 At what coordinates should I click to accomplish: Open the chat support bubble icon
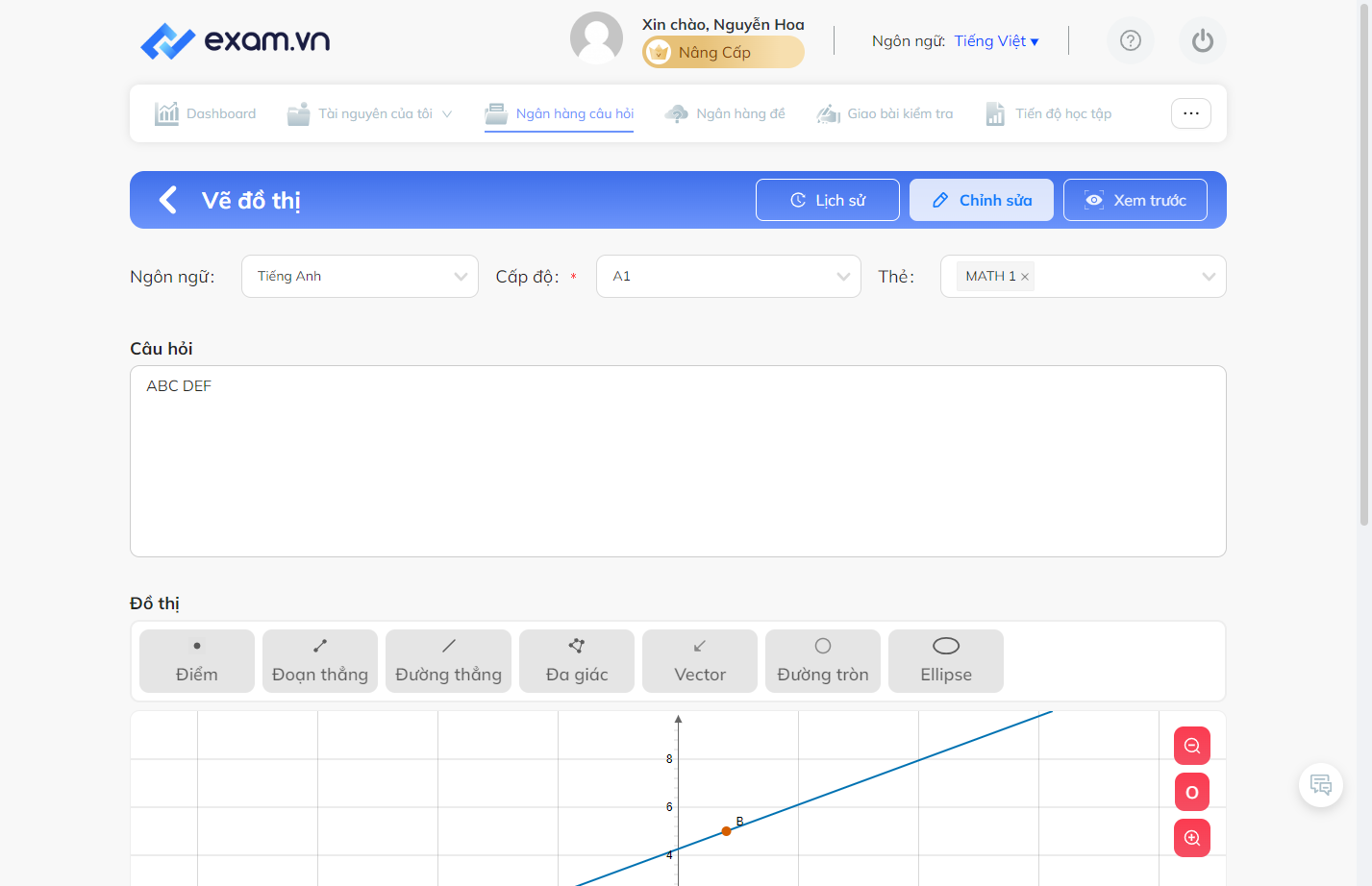pyautogui.click(x=1321, y=785)
